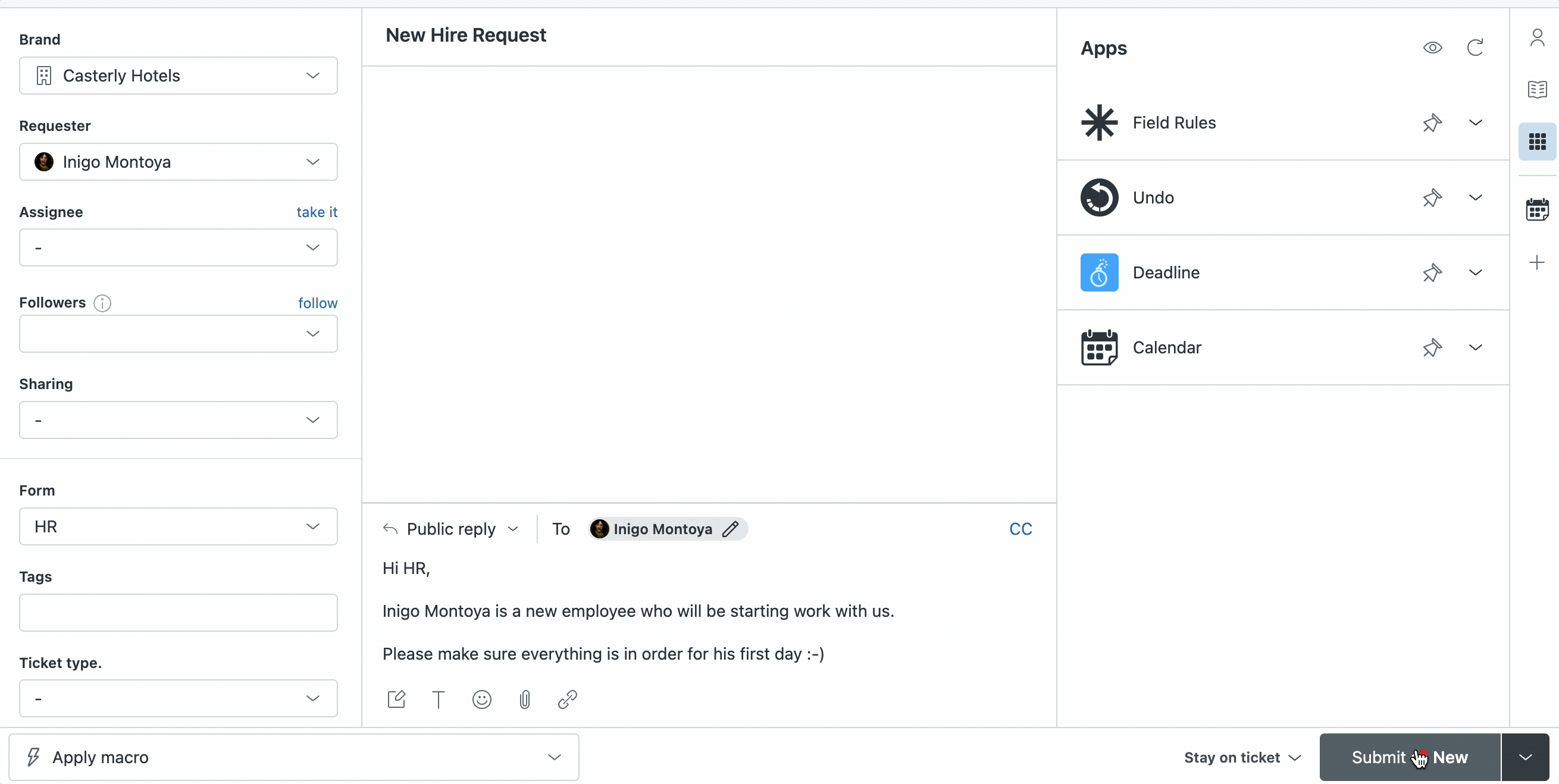Click the brand building icon

point(44,76)
